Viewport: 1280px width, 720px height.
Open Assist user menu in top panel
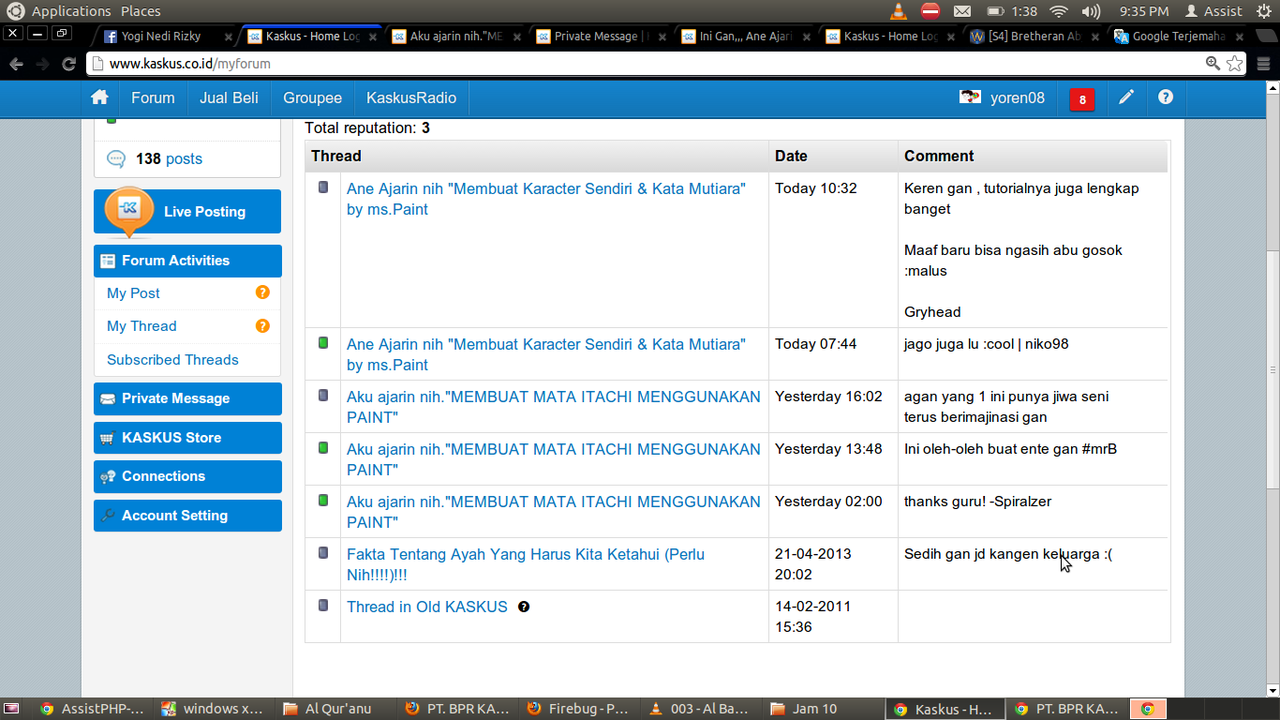pos(1214,11)
